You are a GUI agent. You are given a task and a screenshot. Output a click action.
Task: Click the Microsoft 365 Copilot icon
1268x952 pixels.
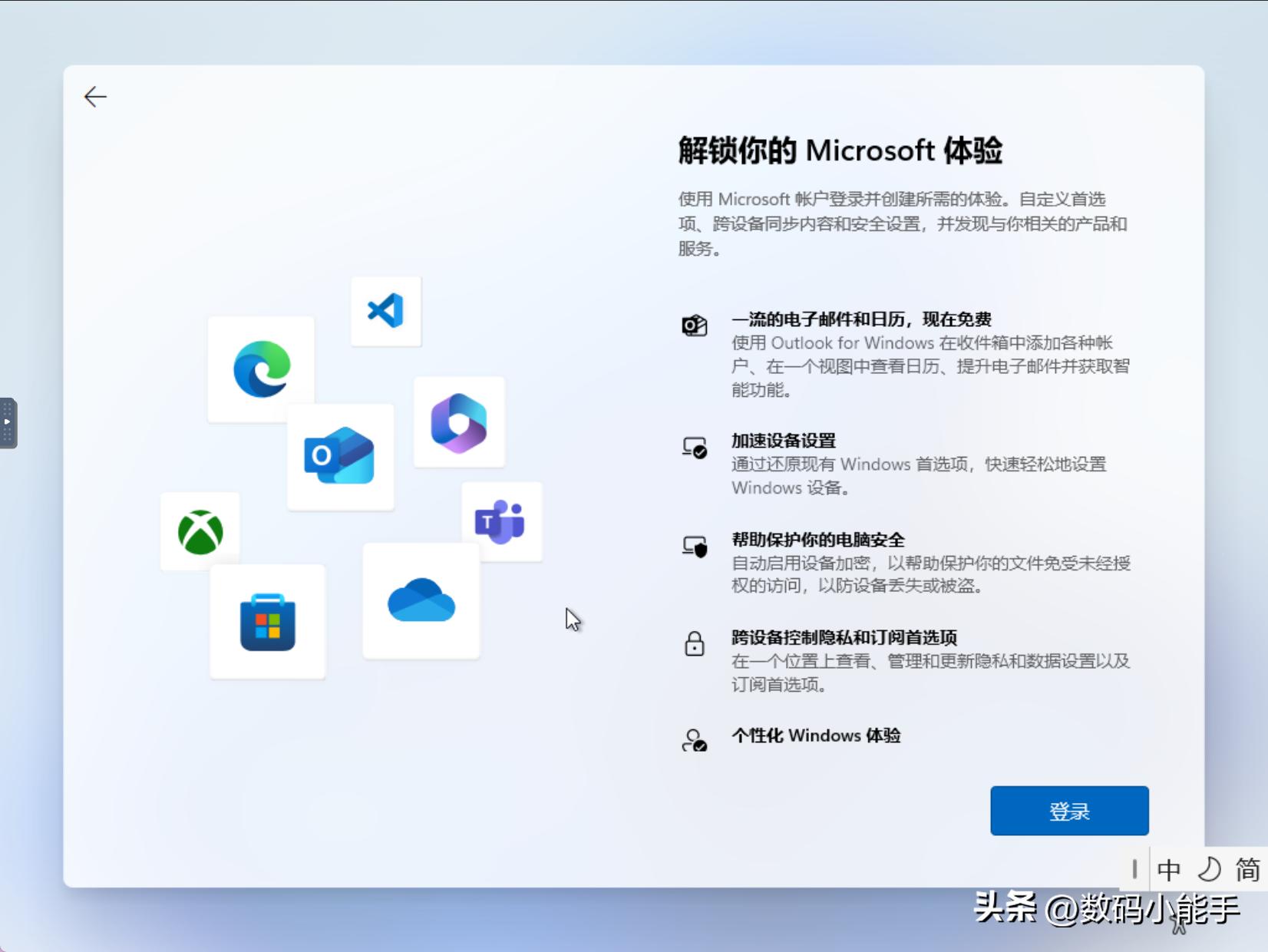click(458, 422)
